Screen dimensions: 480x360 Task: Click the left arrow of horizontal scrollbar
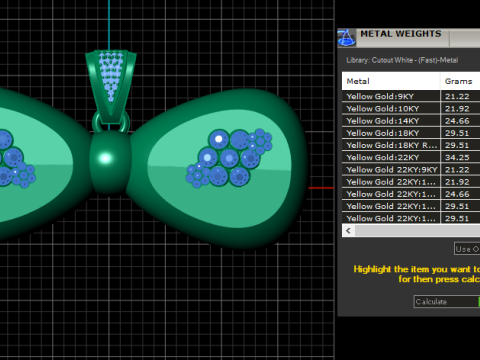click(349, 230)
